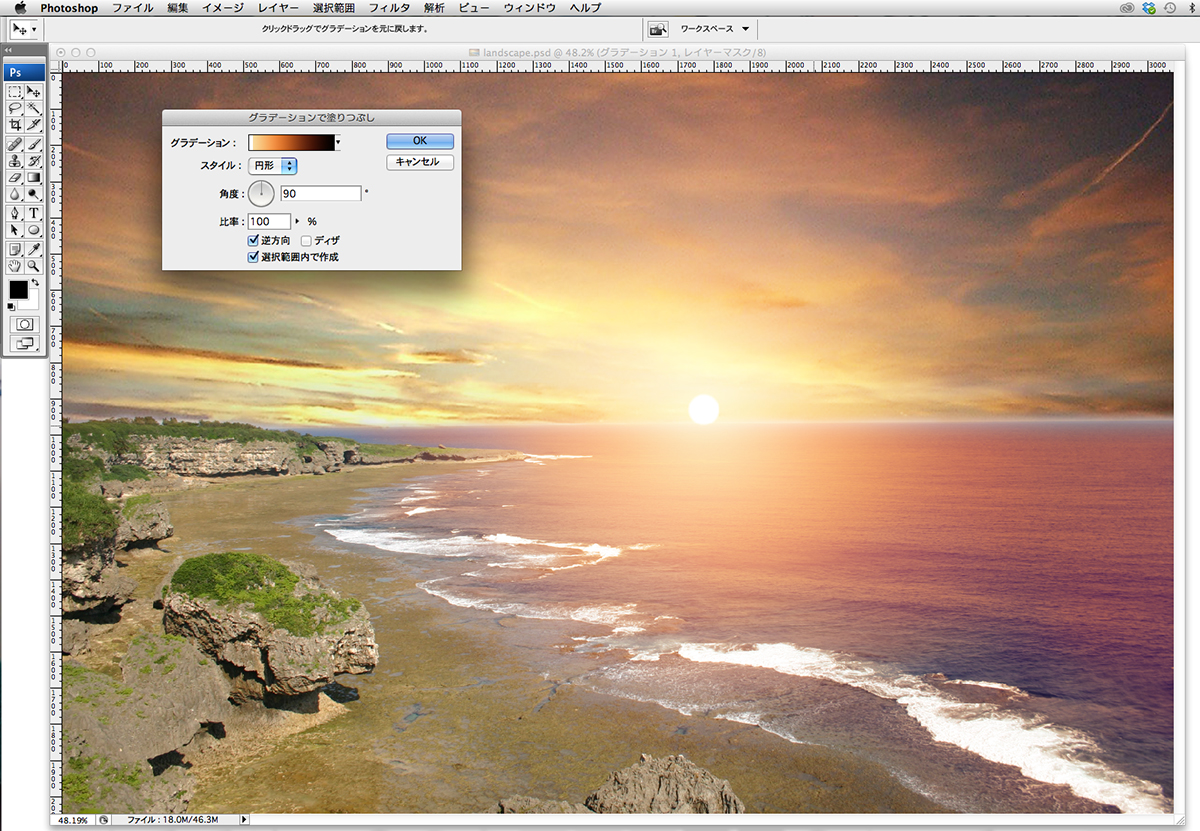Viewport: 1200px width, 831px height.
Task: Open the フィルタ menu
Action: tap(388, 7)
